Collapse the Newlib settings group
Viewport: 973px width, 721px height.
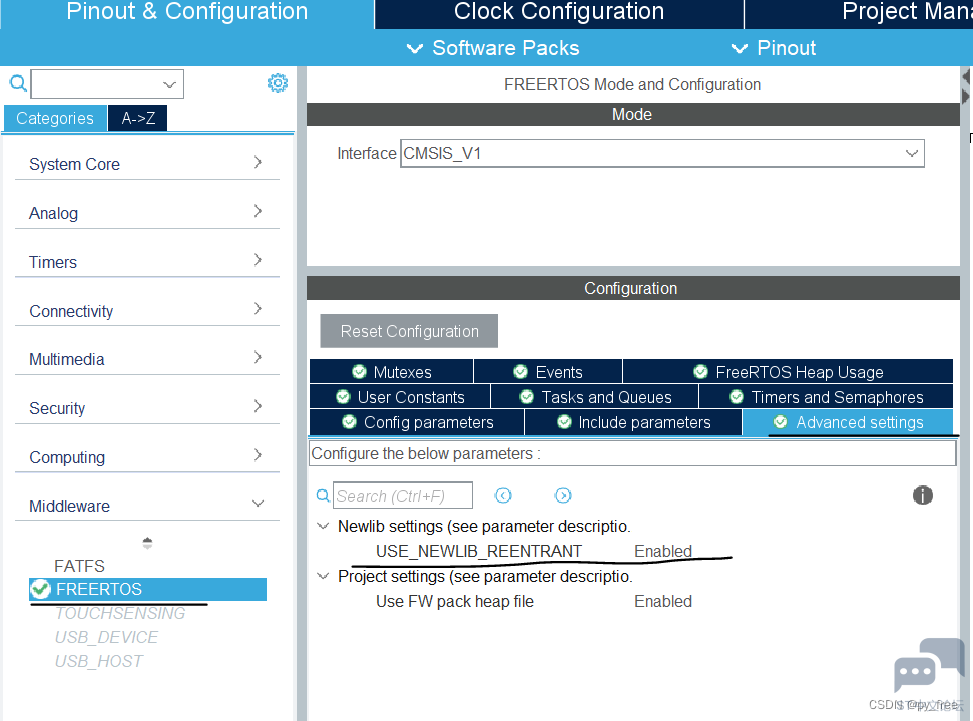pyautogui.click(x=323, y=526)
